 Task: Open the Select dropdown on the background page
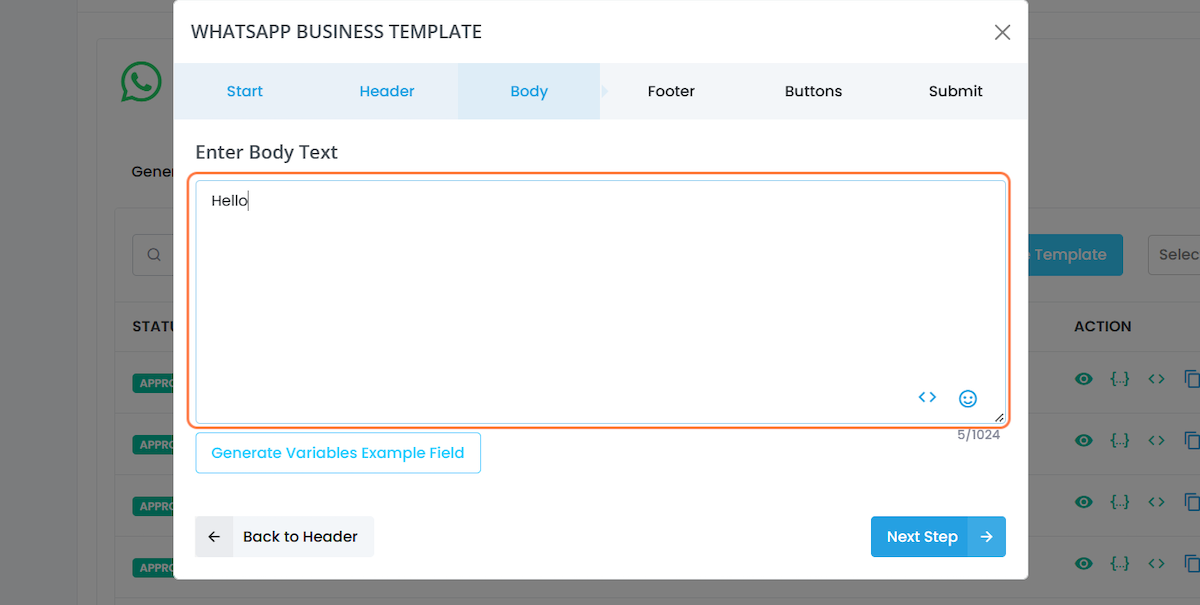pos(1174,255)
